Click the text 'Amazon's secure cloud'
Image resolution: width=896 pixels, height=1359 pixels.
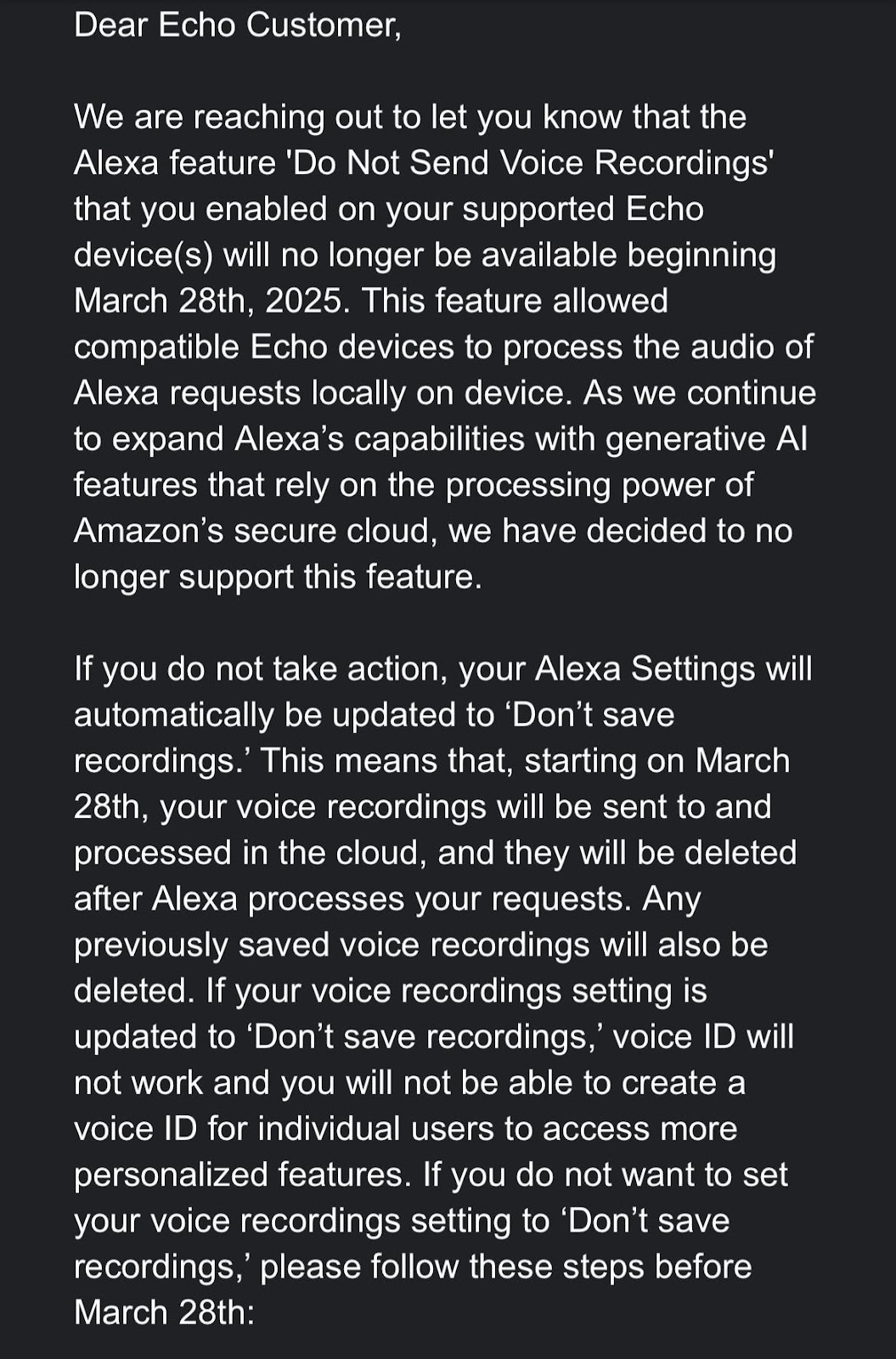(x=255, y=530)
